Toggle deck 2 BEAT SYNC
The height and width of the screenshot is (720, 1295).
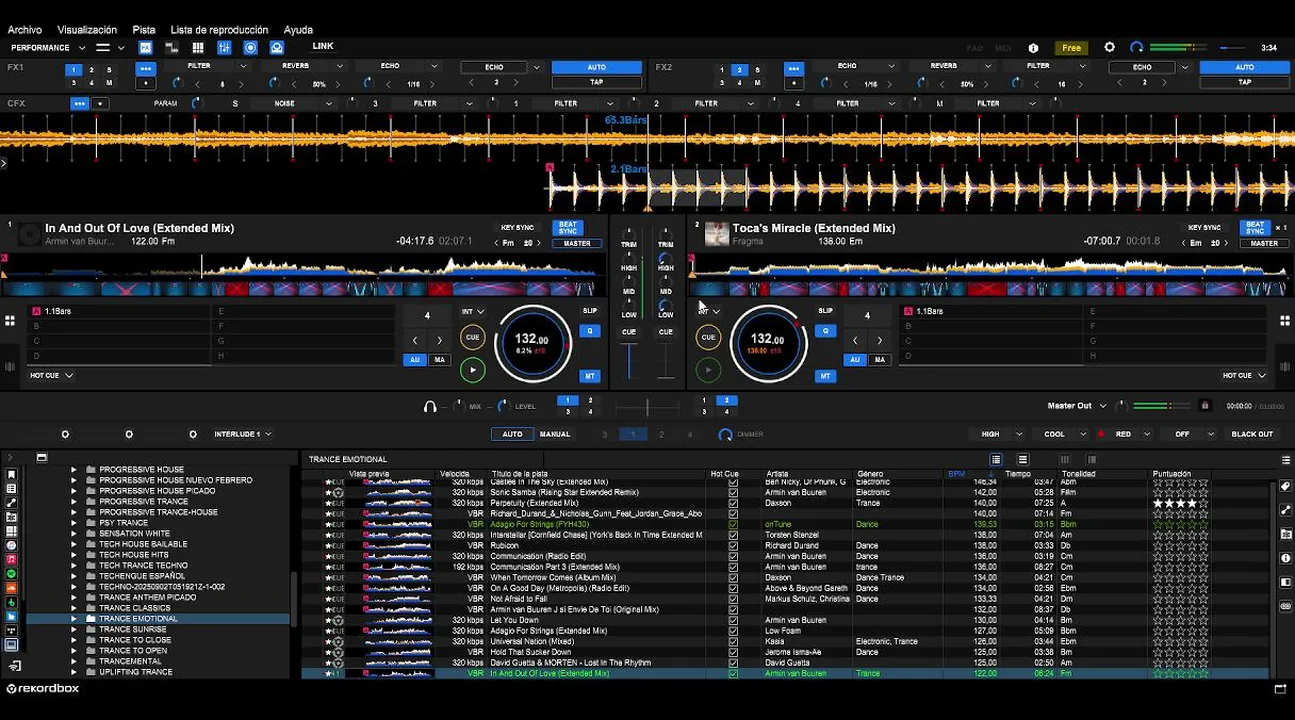coord(1254,228)
